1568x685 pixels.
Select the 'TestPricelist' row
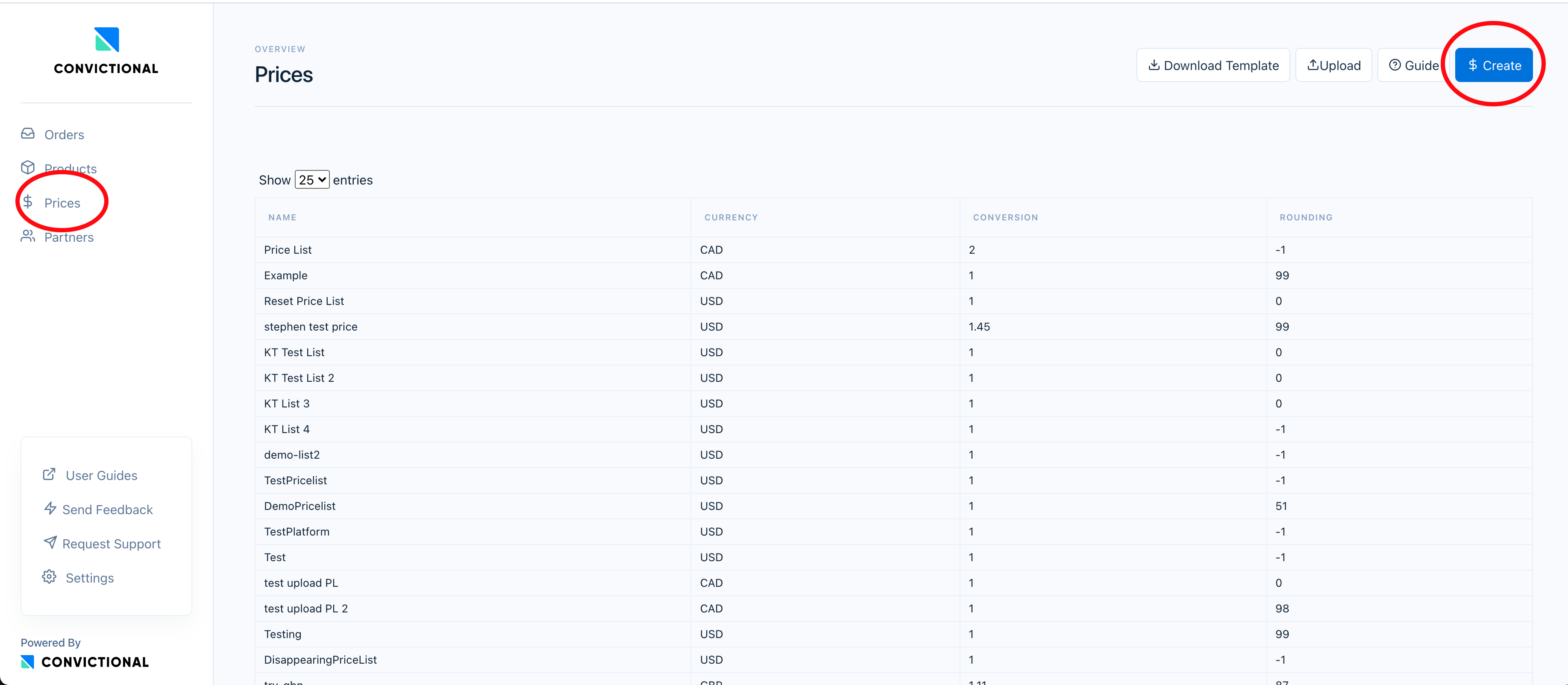click(893, 480)
